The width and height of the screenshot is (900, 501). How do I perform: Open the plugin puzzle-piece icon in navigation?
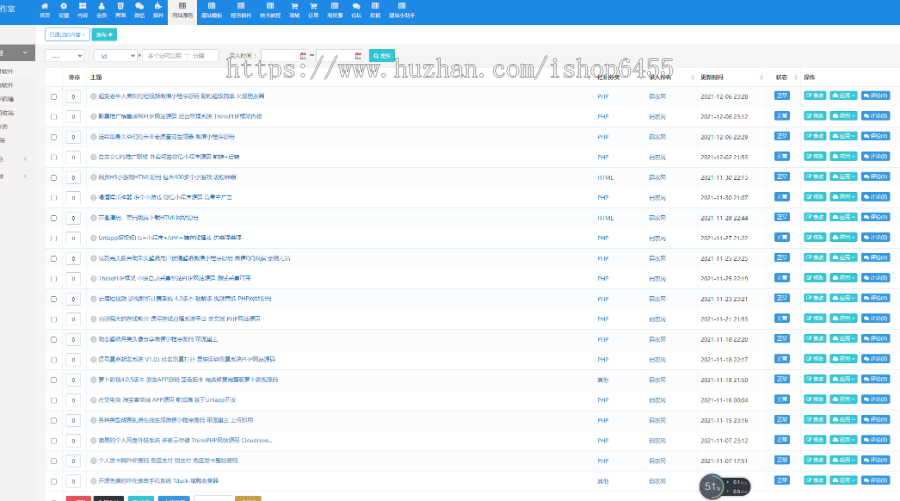[158, 10]
